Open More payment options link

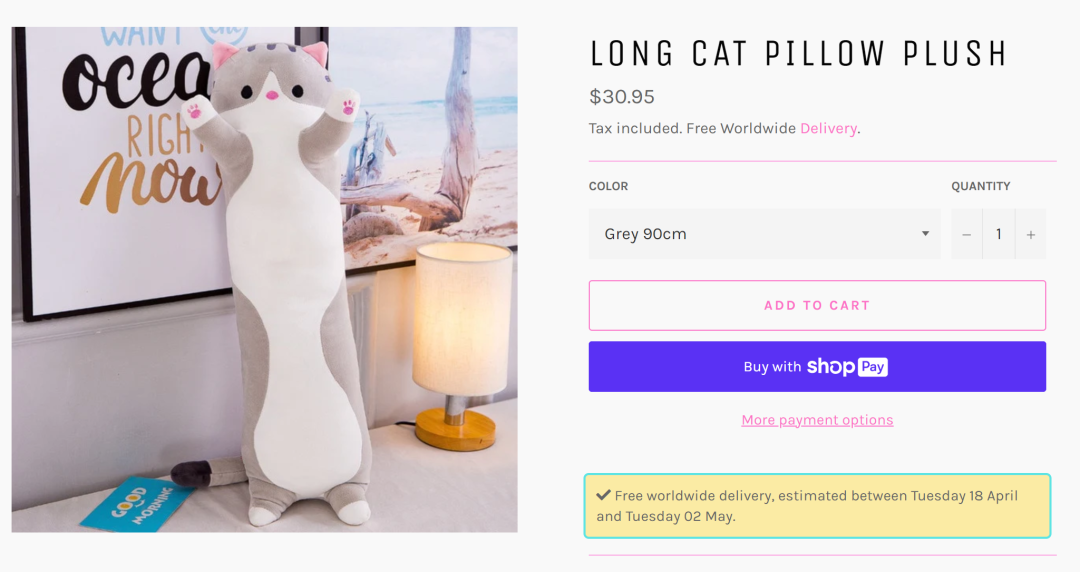817,420
